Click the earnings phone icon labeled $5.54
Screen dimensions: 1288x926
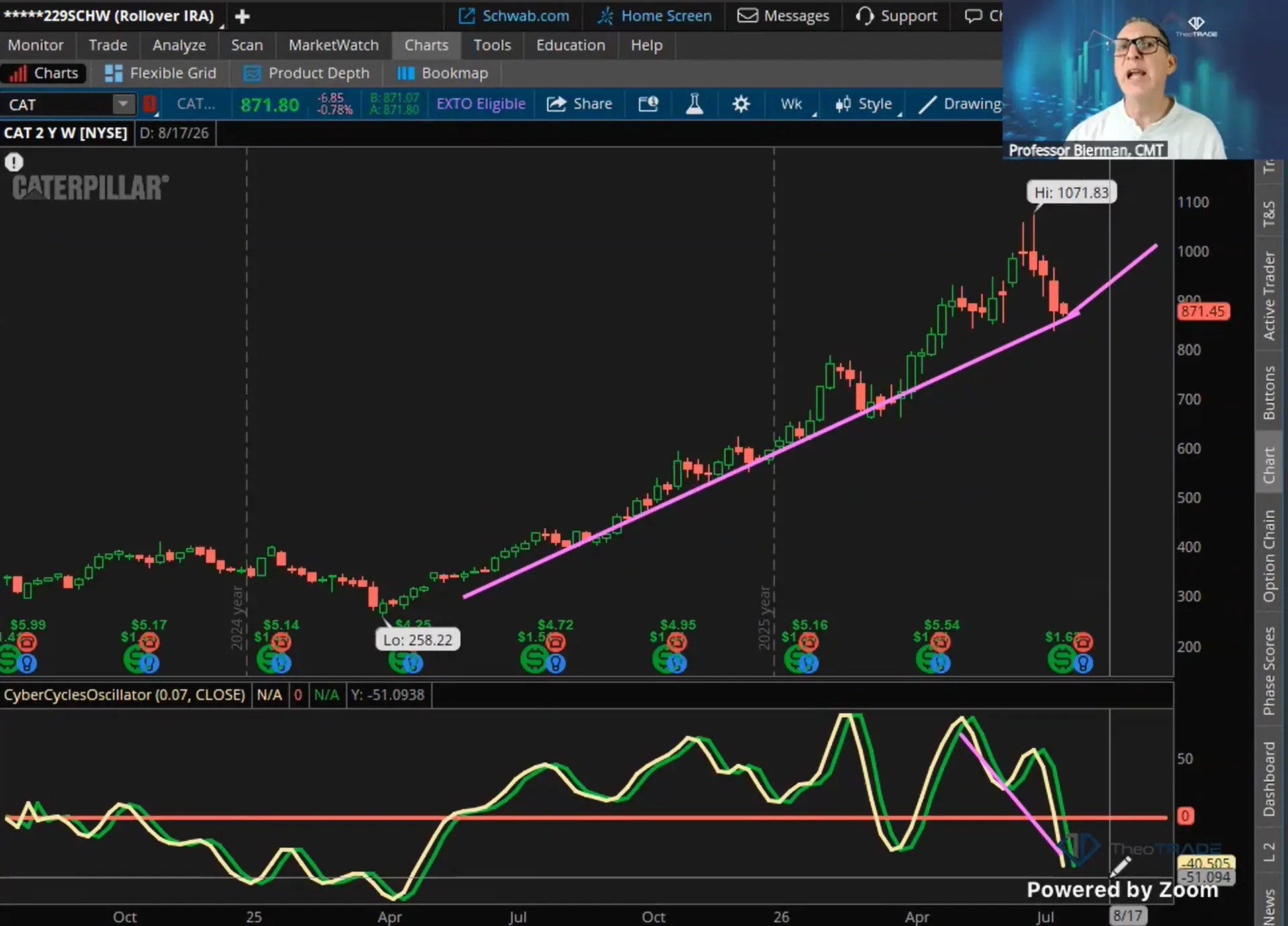(x=941, y=642)
